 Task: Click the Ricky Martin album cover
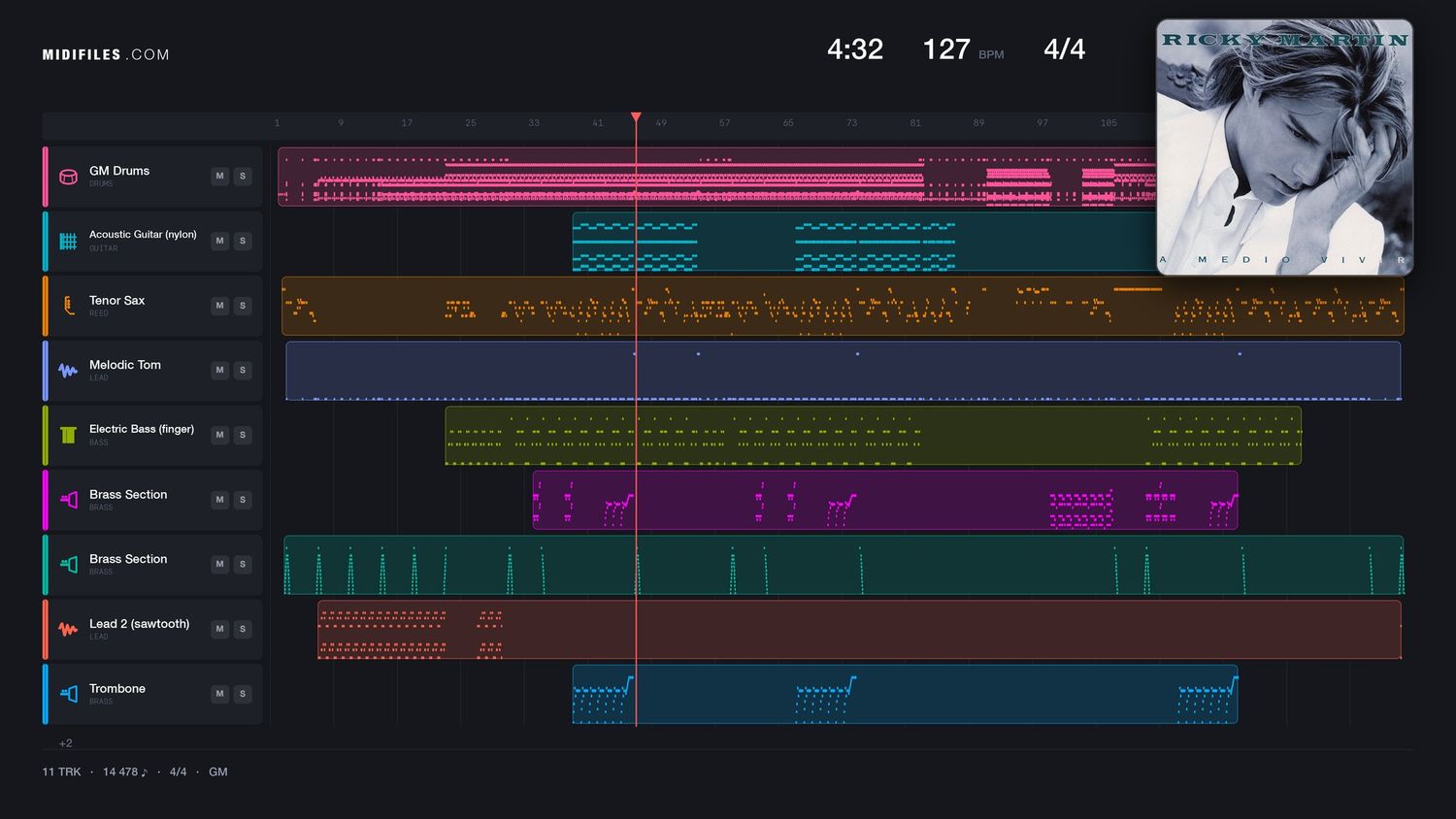coord(1284,147)
